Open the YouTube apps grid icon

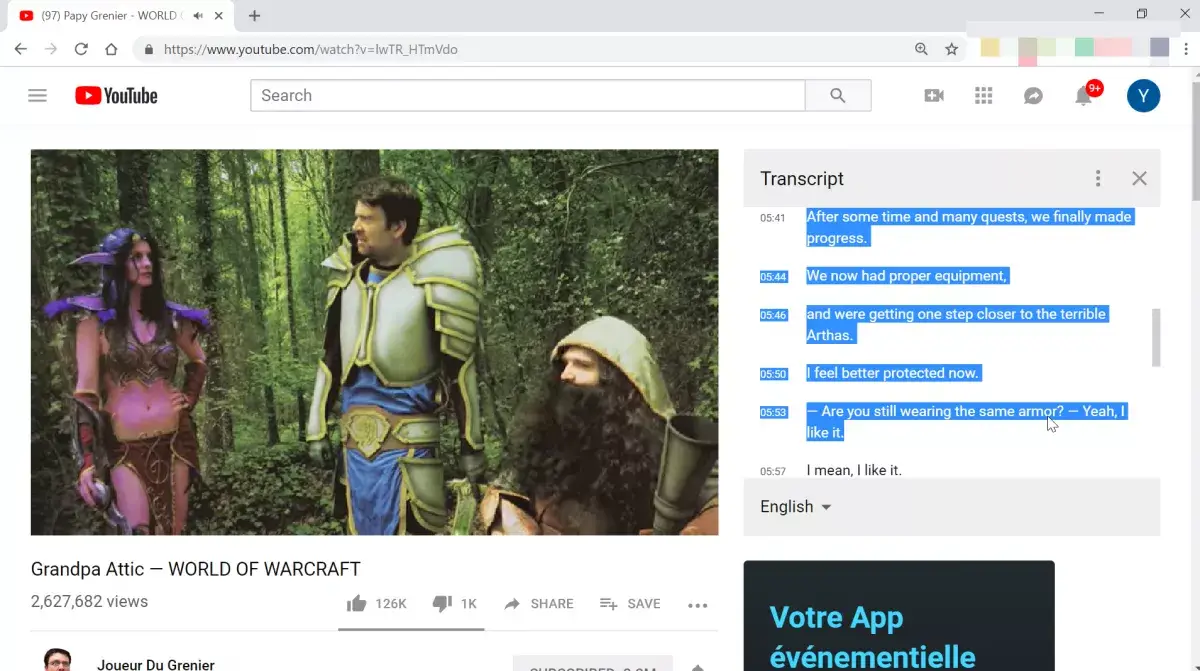click(983, 95)
